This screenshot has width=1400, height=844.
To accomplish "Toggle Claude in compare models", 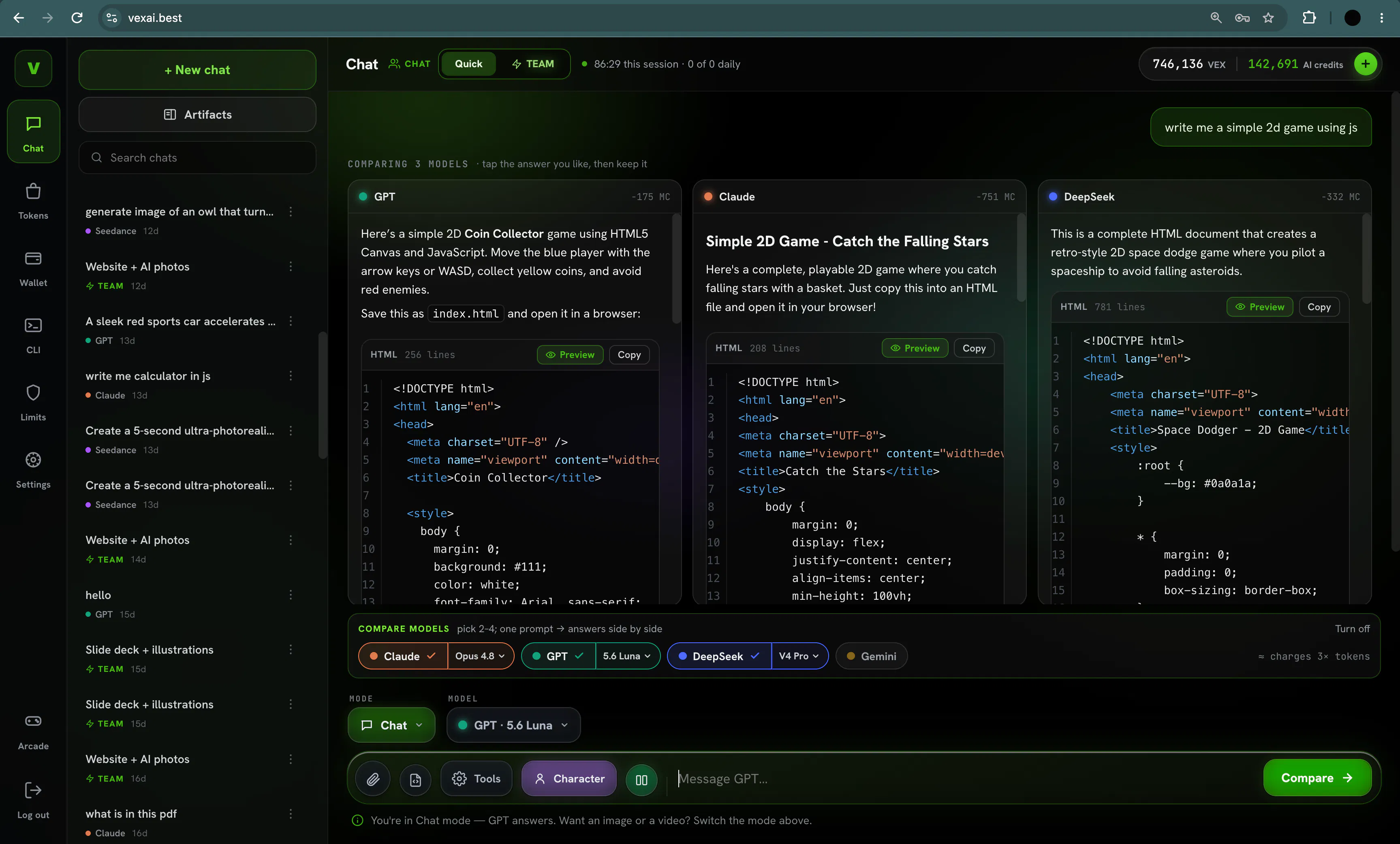I will click(404, 656).
